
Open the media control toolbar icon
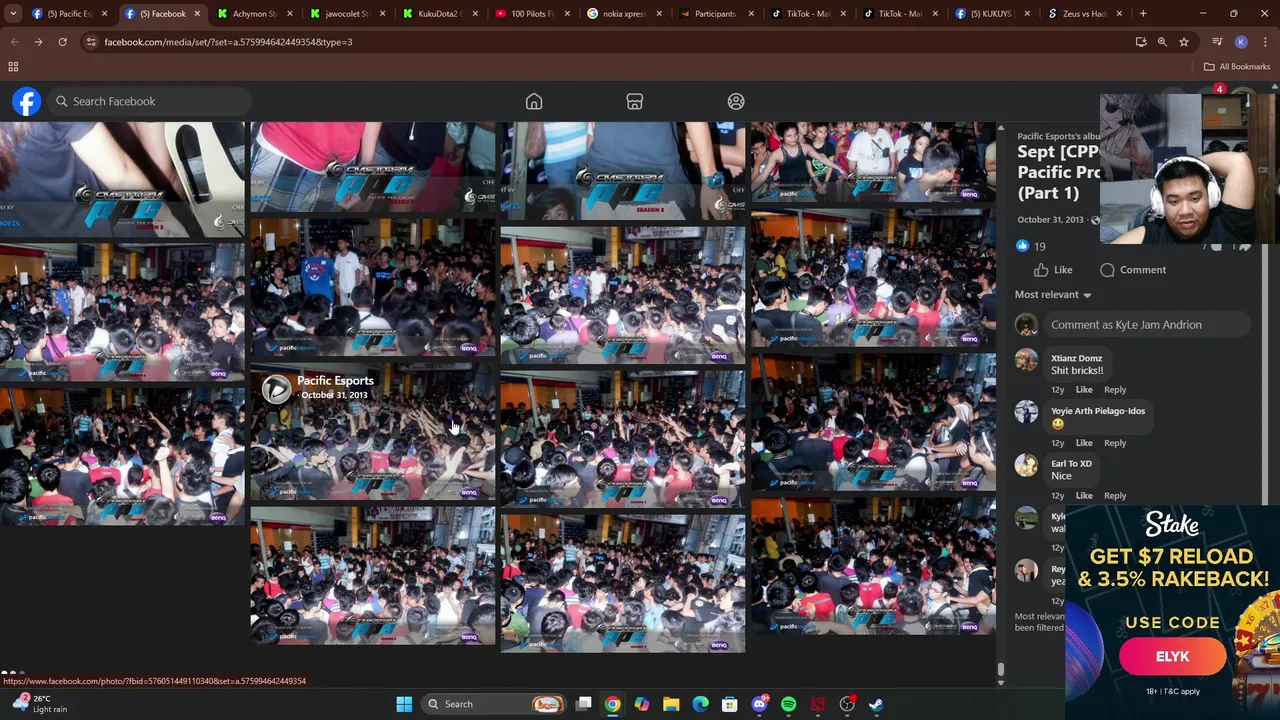tap(1217, 42)
